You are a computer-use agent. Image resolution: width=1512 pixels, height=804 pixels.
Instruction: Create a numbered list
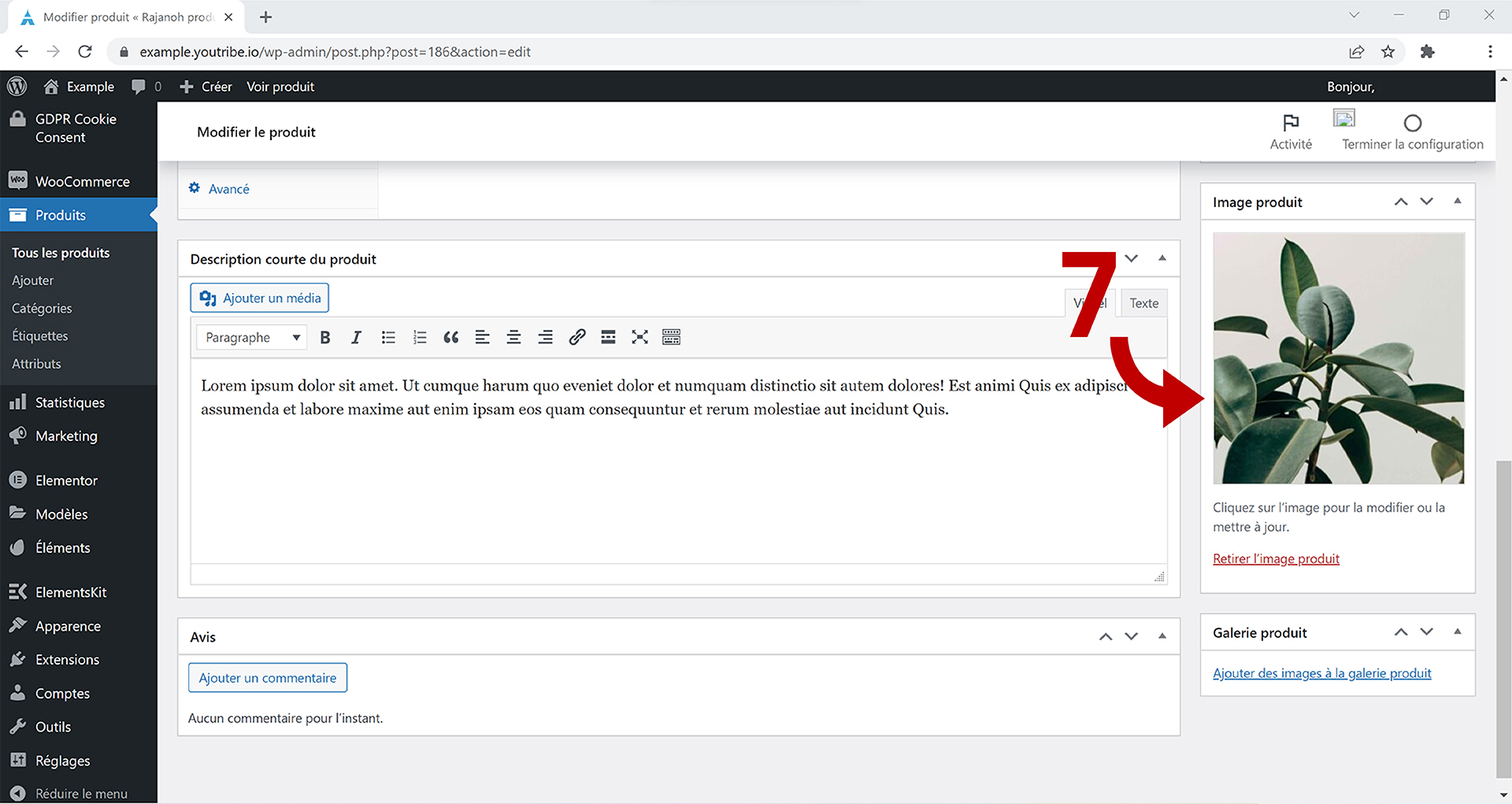tap(420, 337)
